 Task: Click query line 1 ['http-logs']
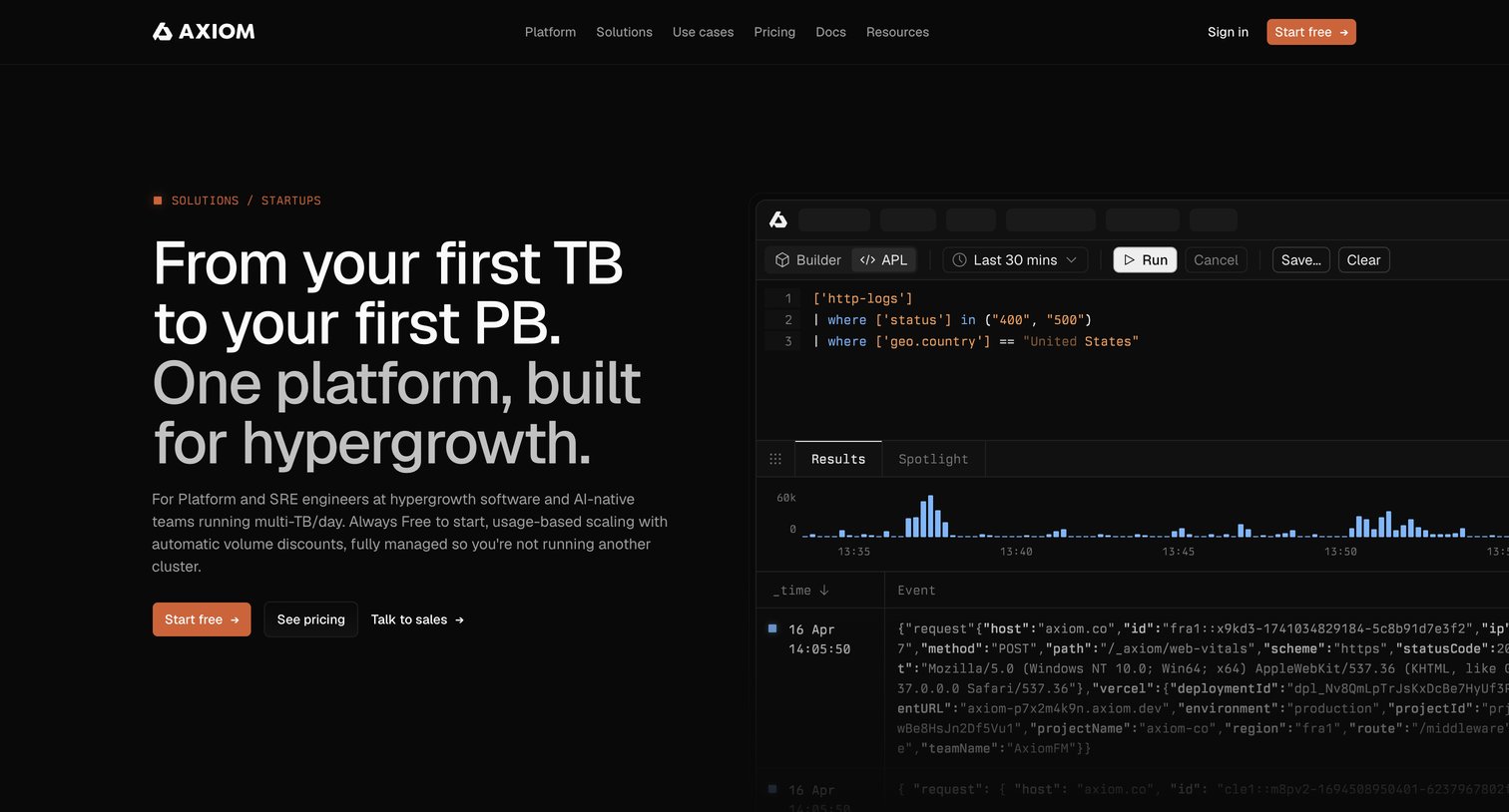coord(862,298)
